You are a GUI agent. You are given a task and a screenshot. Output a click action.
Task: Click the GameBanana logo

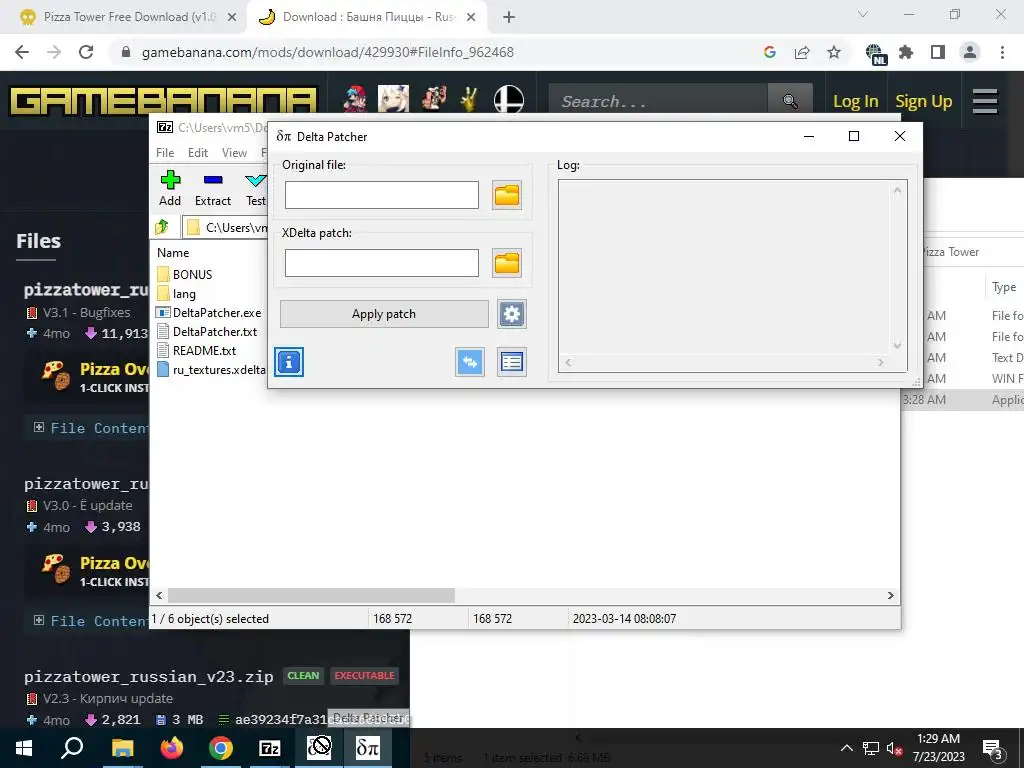point(163,101)
